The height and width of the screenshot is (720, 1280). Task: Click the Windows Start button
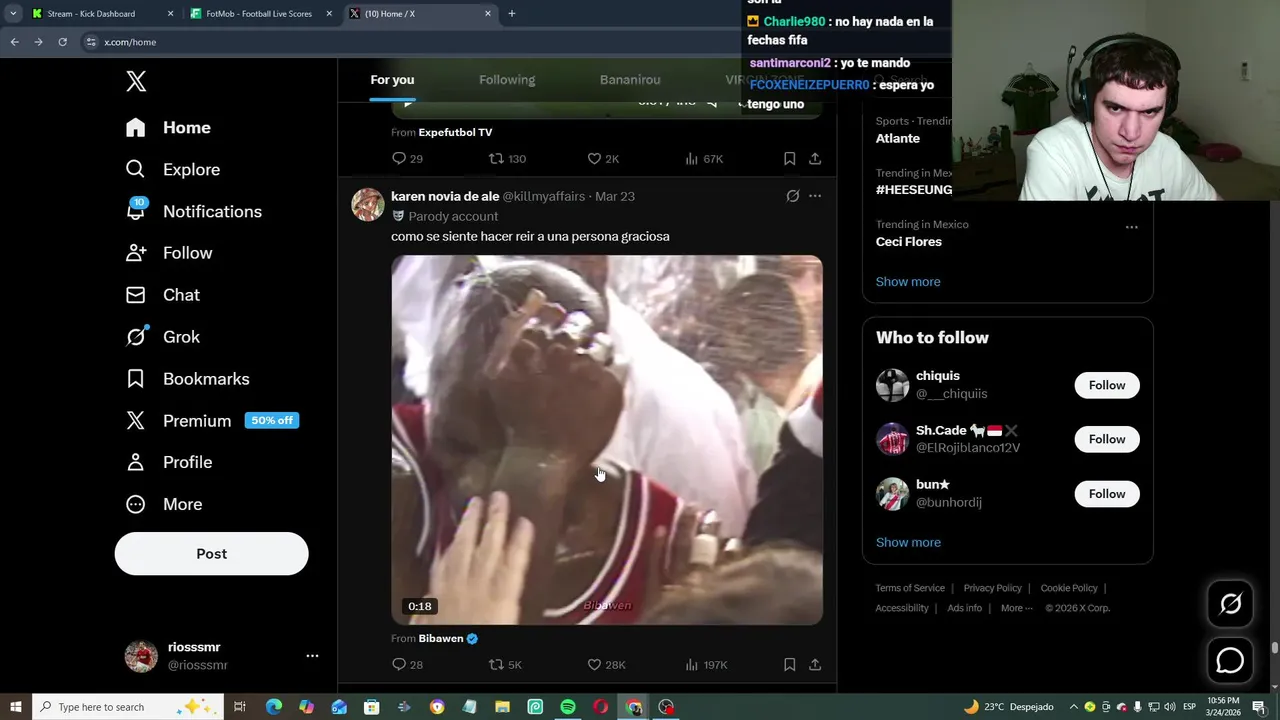click(16, 707)
